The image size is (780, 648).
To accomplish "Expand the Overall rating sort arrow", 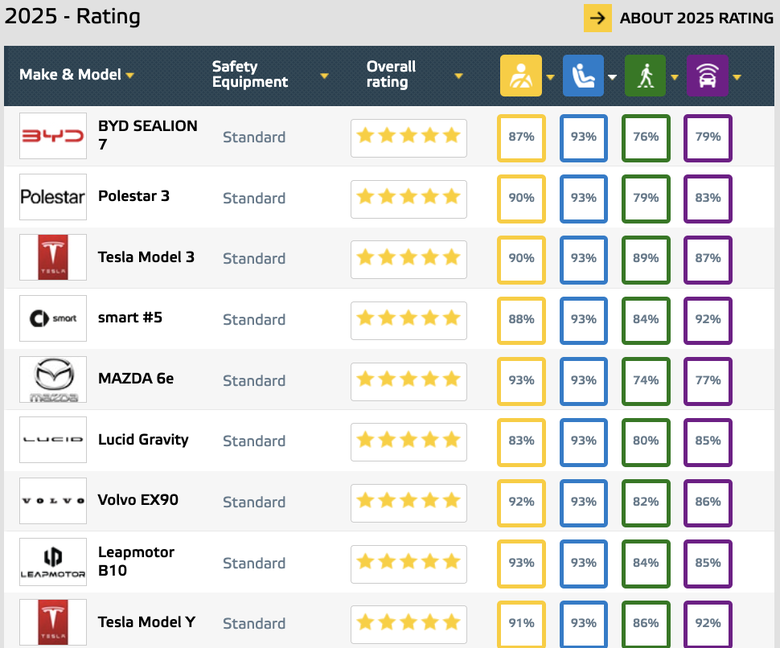I will click(x=459, y=76).
